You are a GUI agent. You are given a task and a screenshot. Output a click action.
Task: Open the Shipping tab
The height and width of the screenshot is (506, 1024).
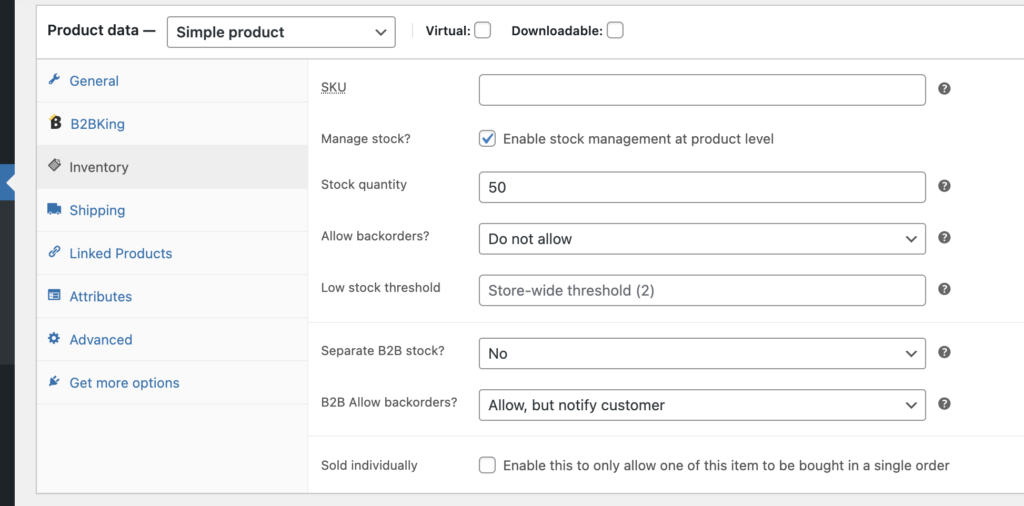tap(172, 210)
